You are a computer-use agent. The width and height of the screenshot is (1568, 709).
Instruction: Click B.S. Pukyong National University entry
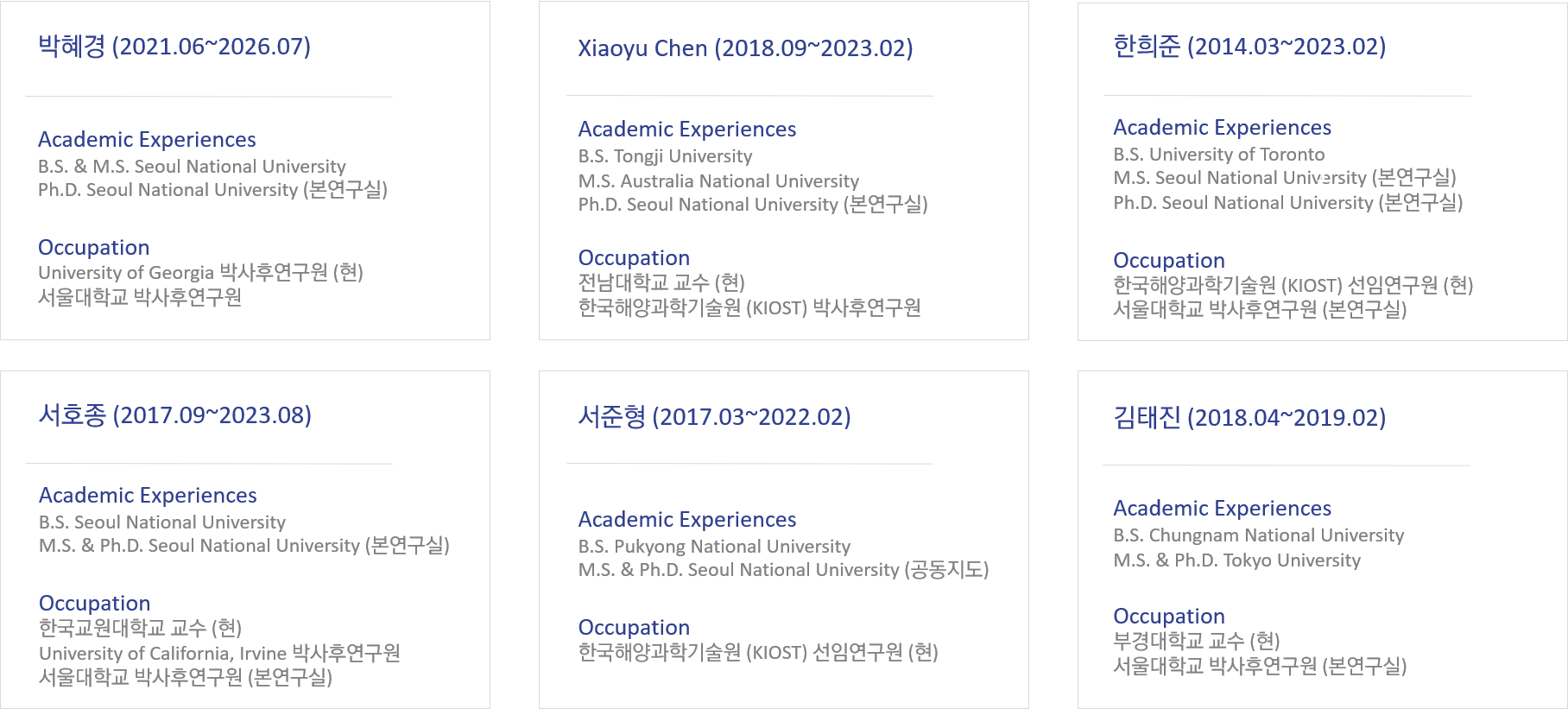click(714, 547)
